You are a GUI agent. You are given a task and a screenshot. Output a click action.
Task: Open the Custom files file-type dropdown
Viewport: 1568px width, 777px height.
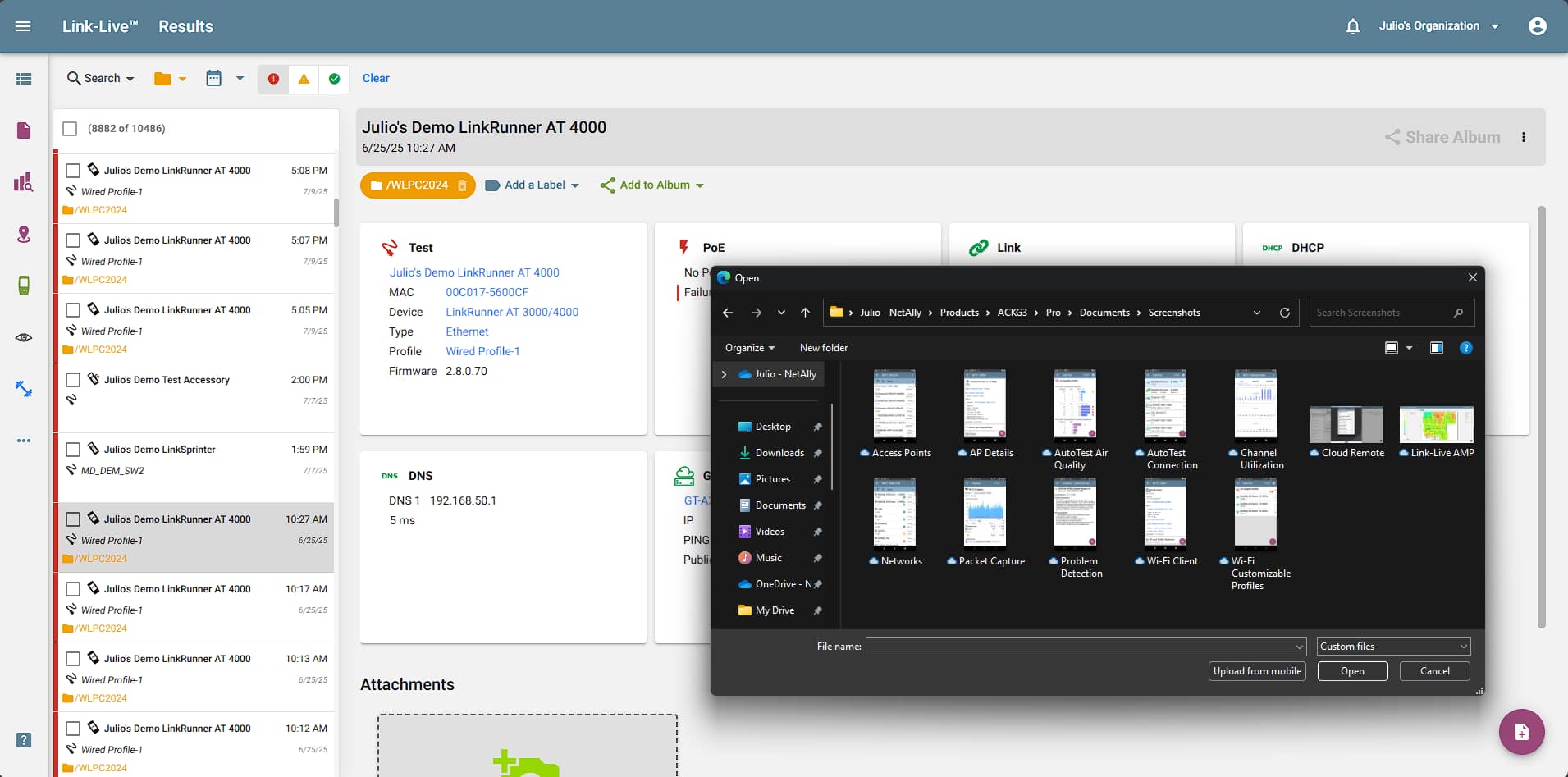1392,646
